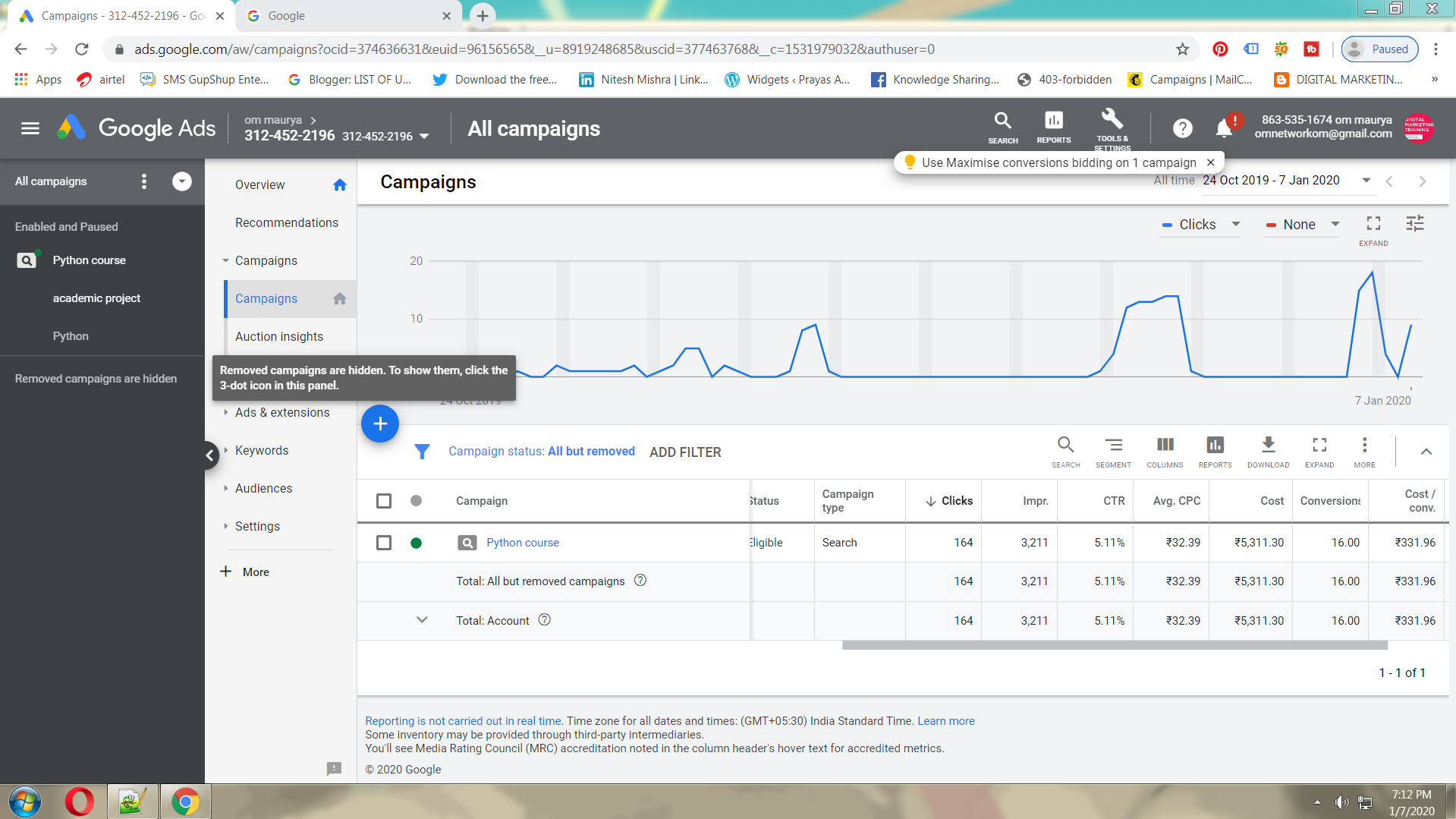Open the Python course campaign link
The height and width of the screenshot is (819, 1456).
pos(523,543)
